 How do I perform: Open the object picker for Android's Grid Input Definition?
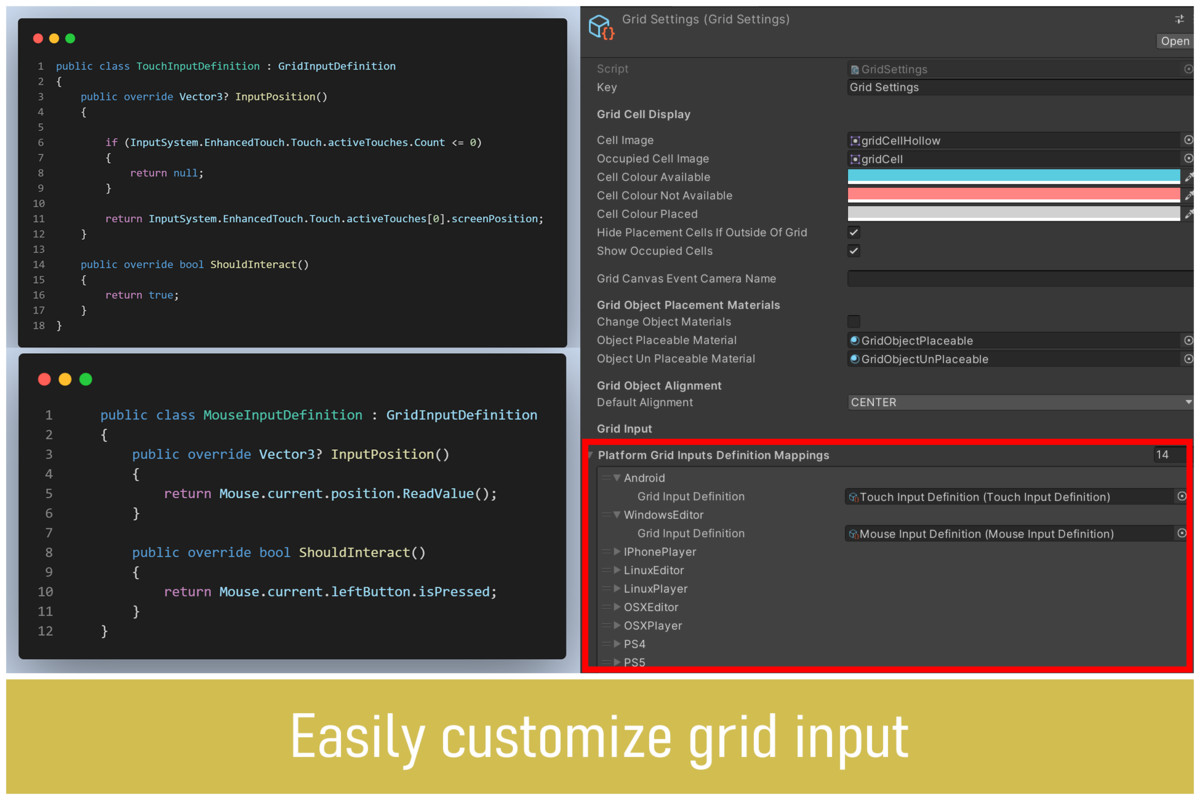pos(1182,496)
